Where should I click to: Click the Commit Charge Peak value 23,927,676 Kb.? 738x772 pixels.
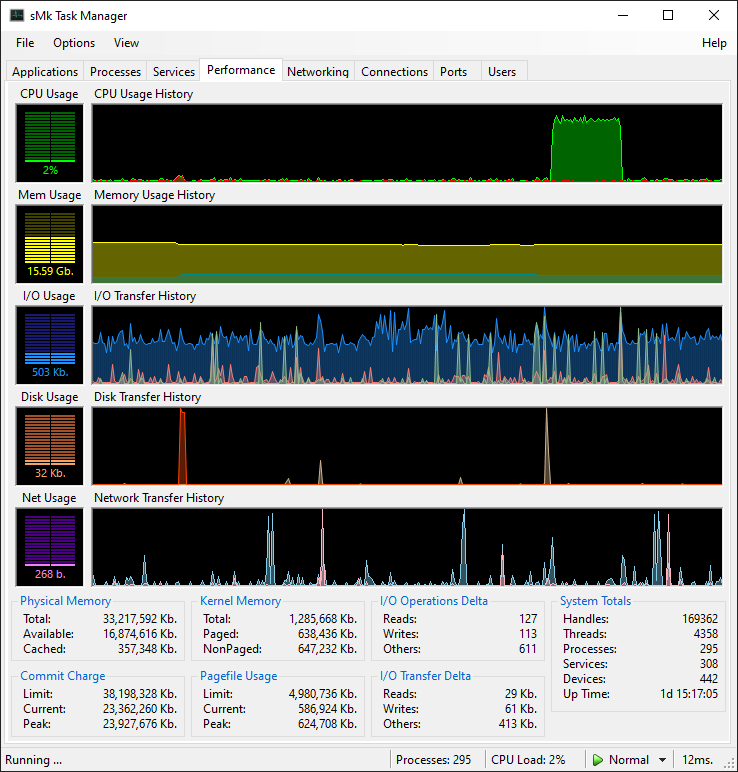click(x=140, y=724)
